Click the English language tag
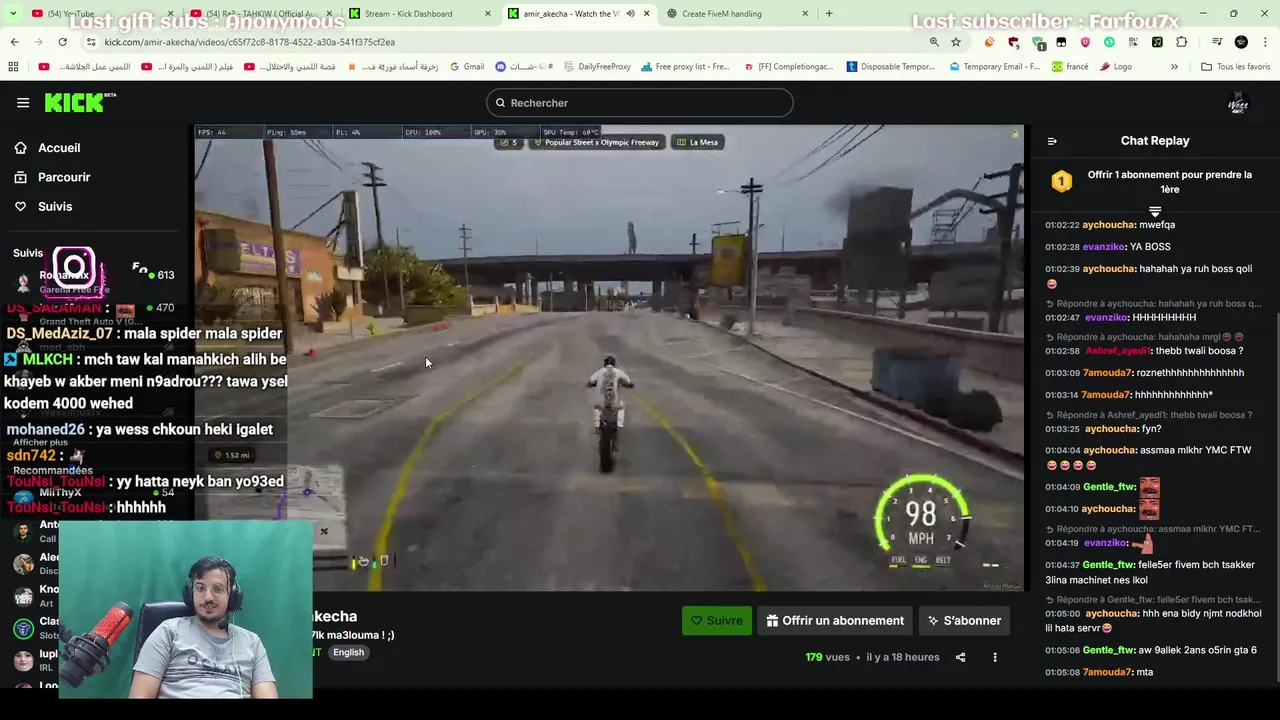The image size is (1280, 720). (x=348, y=652)
